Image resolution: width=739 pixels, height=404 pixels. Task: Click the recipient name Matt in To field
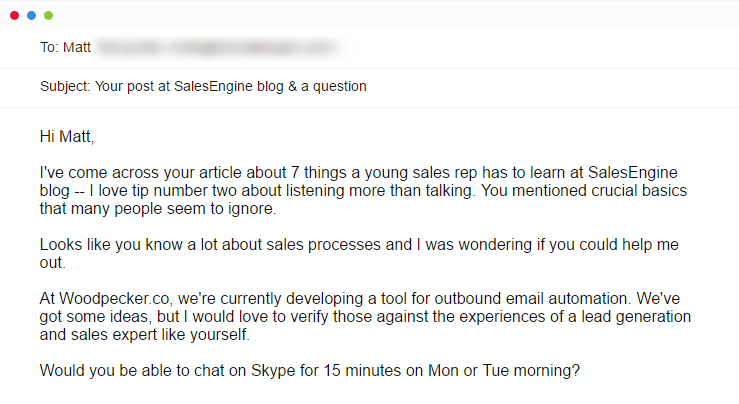(x=78, y=47)
